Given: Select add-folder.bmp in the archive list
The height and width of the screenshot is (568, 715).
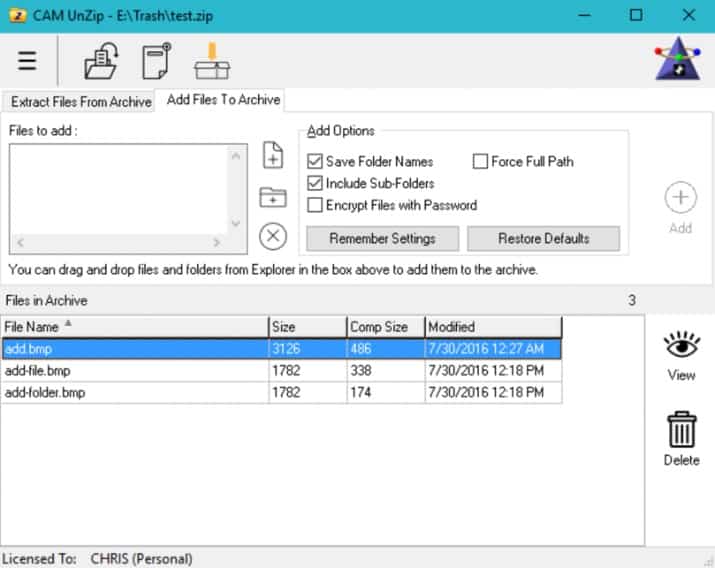Looking at the screenshot, I should (45, 393).
